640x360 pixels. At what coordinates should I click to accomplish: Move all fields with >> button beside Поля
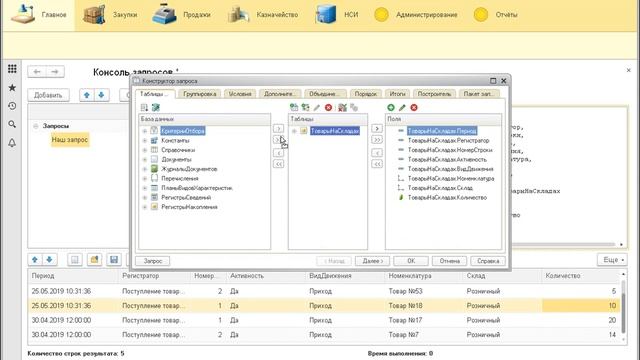click(377, 140)
